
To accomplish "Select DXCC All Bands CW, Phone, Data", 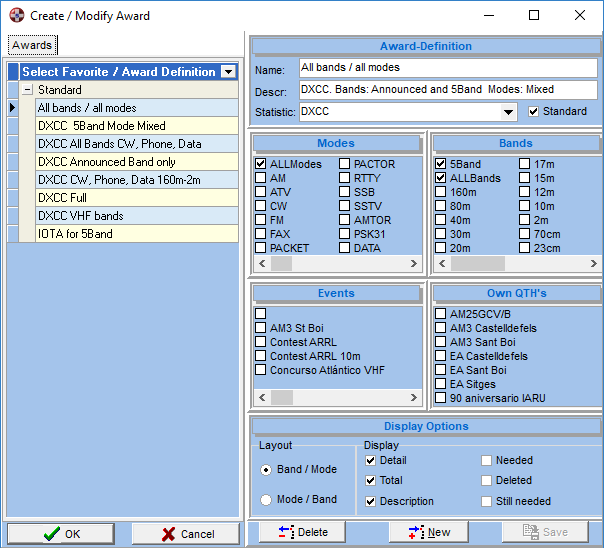I will tap(137, 144).
